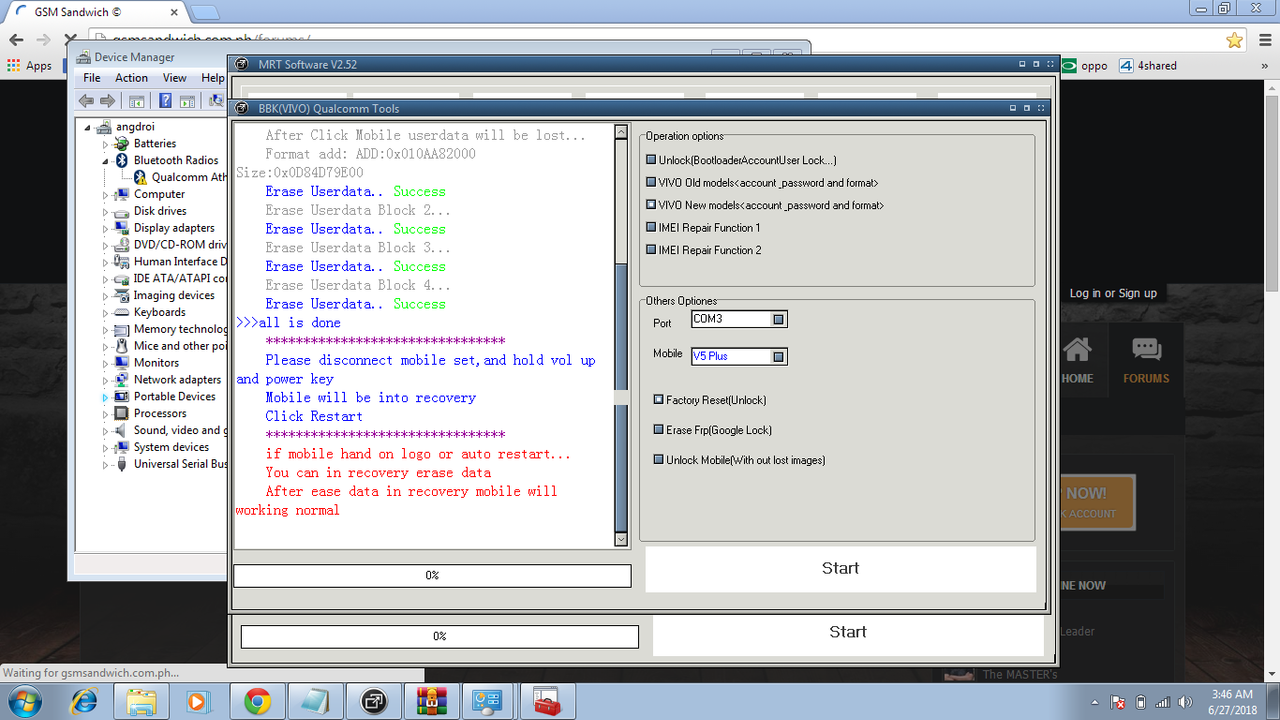
Task: Switch to Google Chrome taskbar icon
Action: pos(258,702)
